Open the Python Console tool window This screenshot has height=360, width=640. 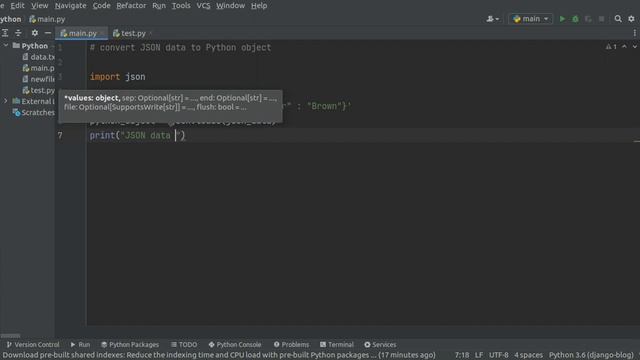234,345
